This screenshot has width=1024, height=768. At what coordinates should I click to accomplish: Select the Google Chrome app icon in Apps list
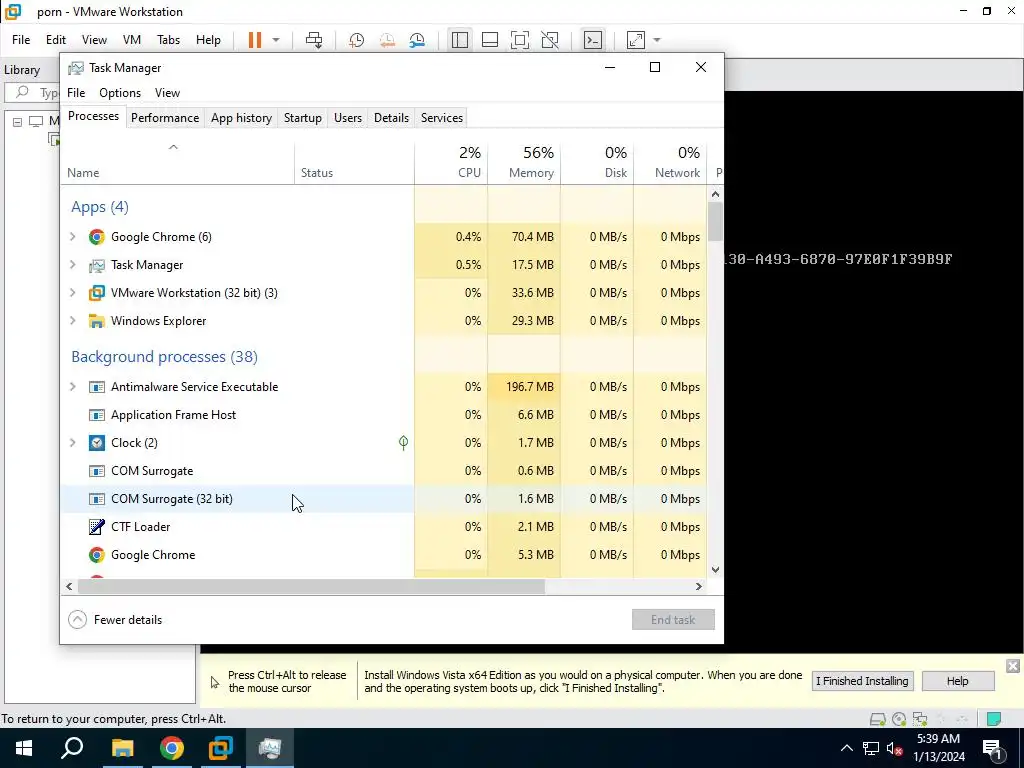97,236
